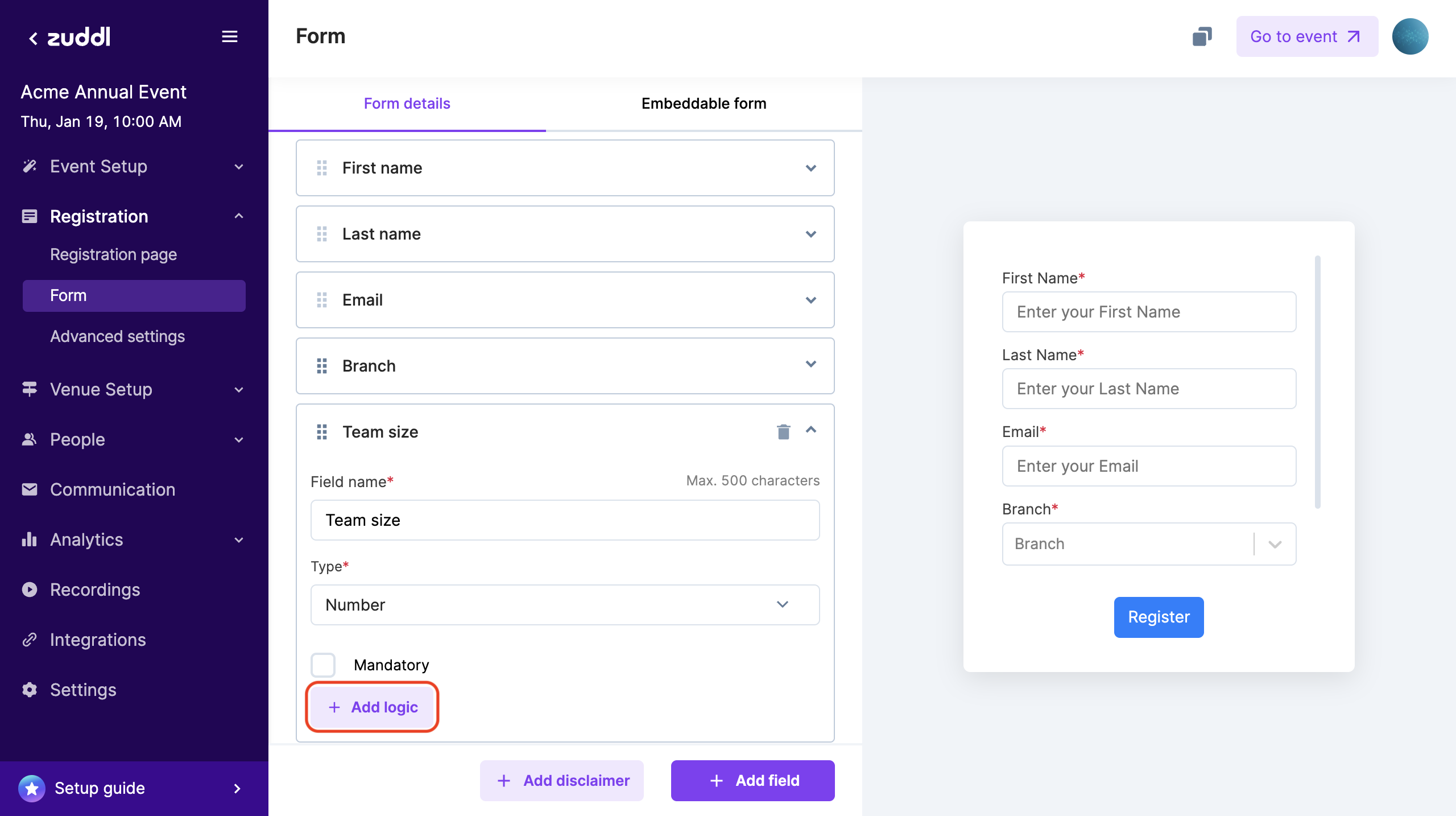
Task: Click the Integrations link icon
Action: [30, 640]
